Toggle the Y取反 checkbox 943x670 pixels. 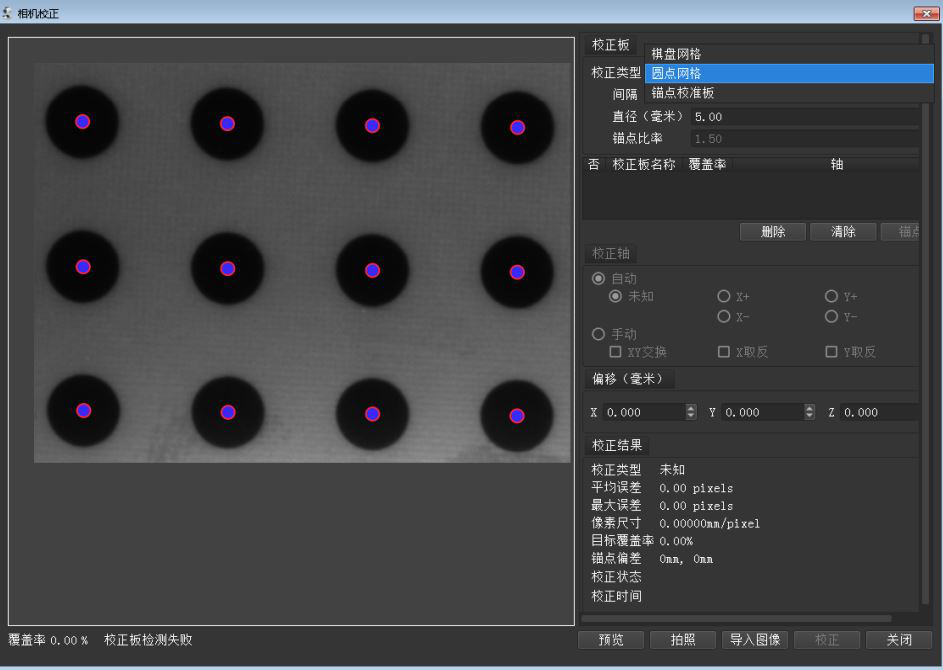pos(832,352)
